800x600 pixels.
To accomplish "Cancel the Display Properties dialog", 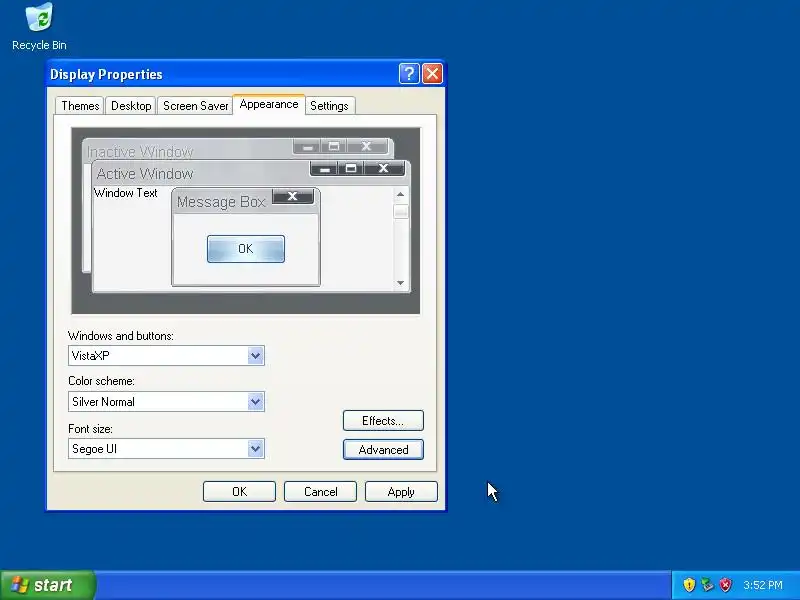I will tap(320, 492).
